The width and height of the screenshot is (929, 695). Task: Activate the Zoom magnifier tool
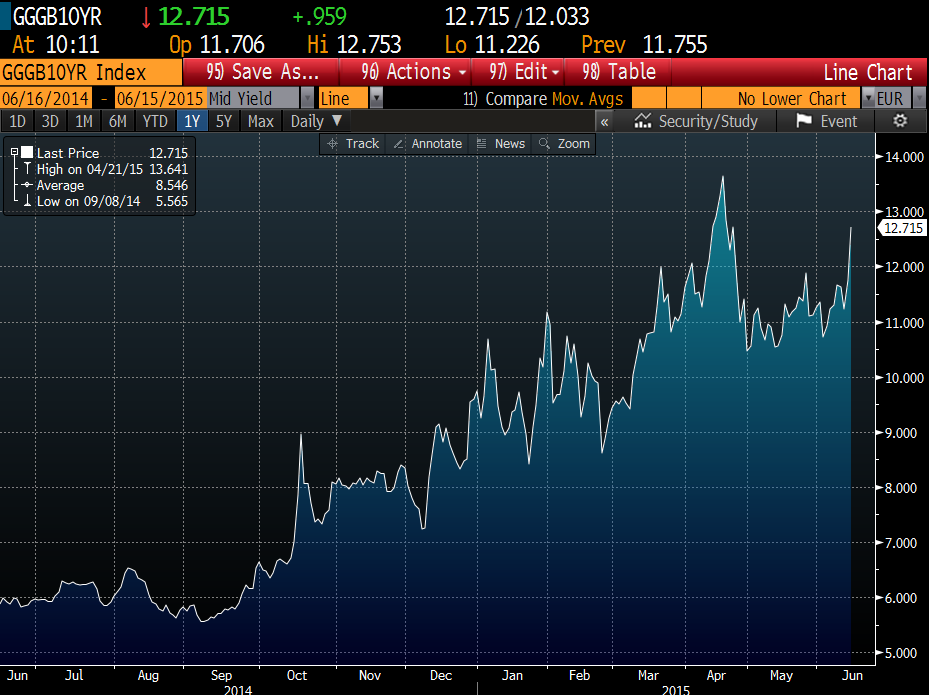click(564, 144)
